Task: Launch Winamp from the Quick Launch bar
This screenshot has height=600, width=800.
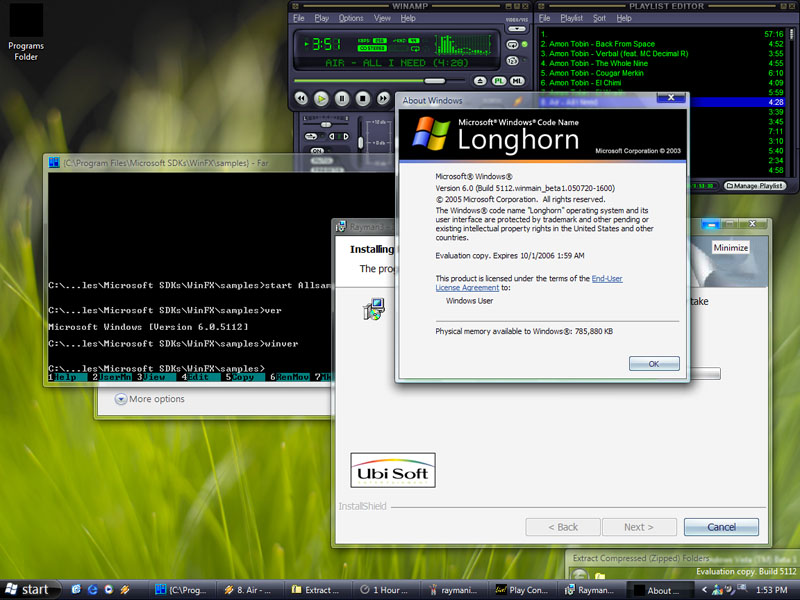Action: [125, 590]
